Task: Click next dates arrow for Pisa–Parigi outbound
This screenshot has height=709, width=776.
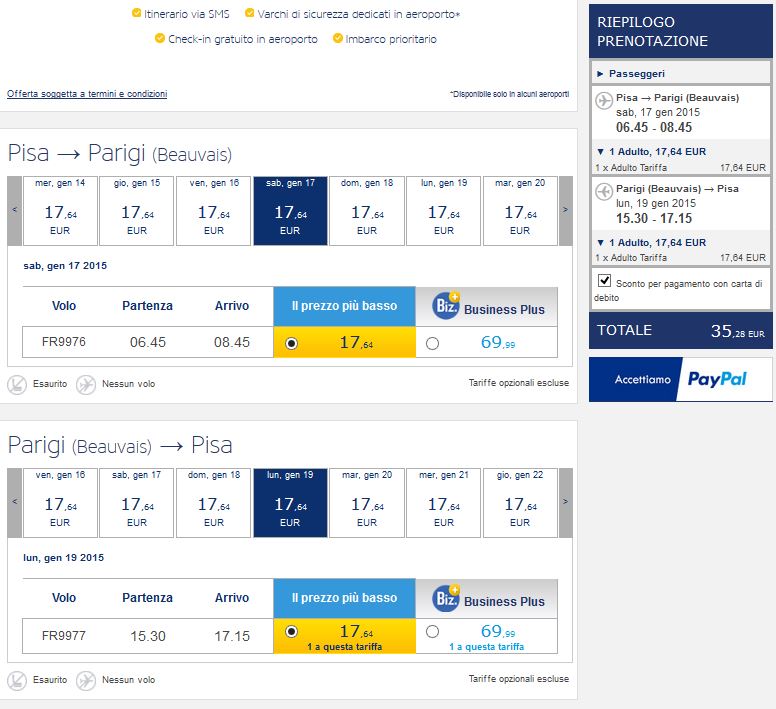Action: (566, 210)
